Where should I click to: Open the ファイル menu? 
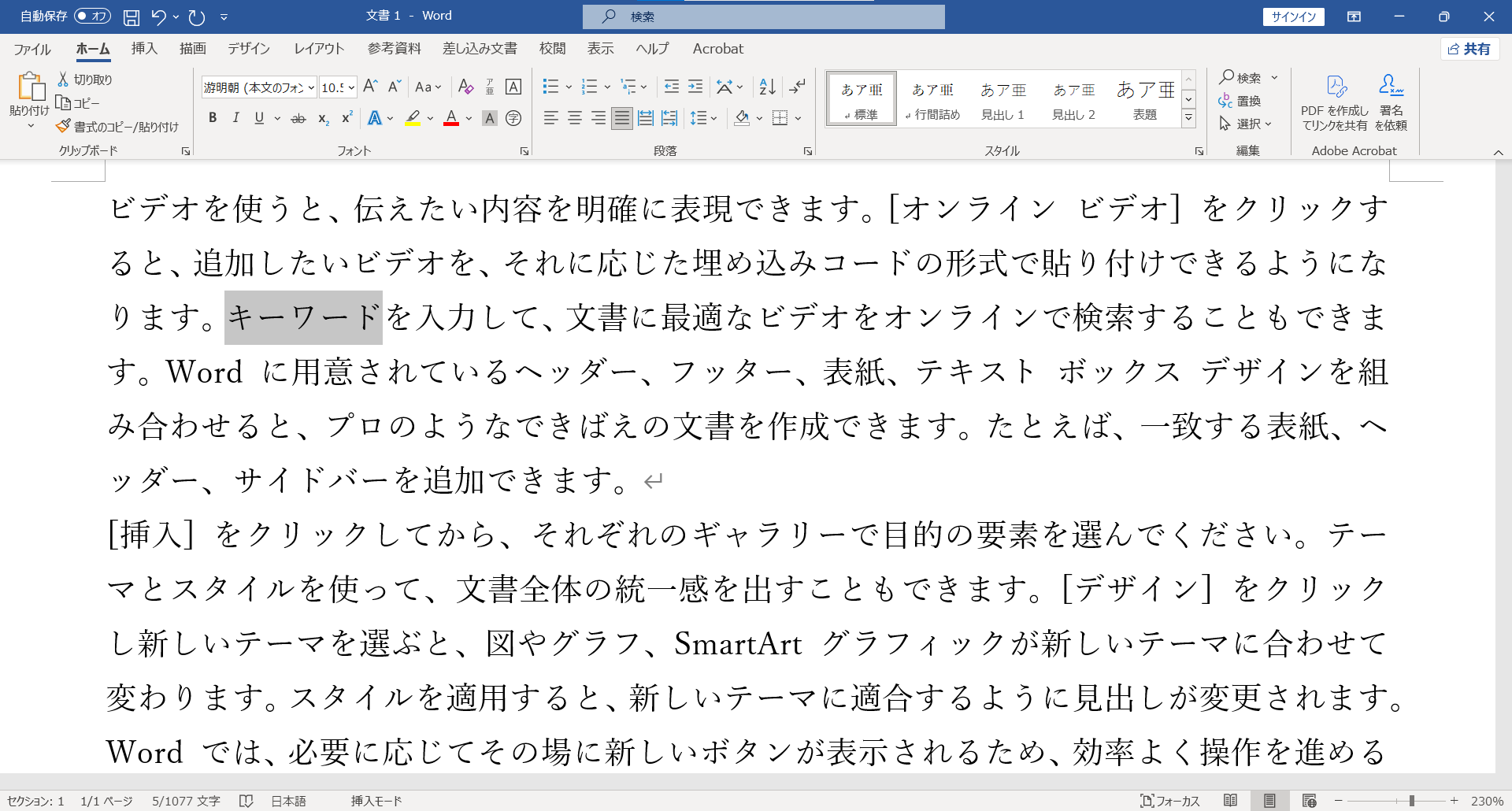(32, 49)
